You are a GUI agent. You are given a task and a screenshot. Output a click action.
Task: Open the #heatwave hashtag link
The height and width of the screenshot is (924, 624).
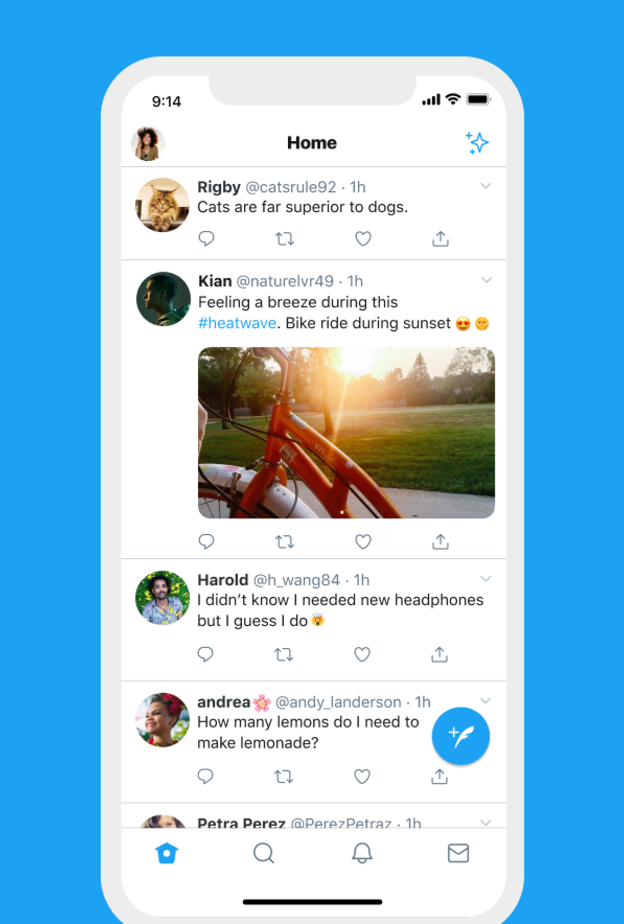[236, 323]
